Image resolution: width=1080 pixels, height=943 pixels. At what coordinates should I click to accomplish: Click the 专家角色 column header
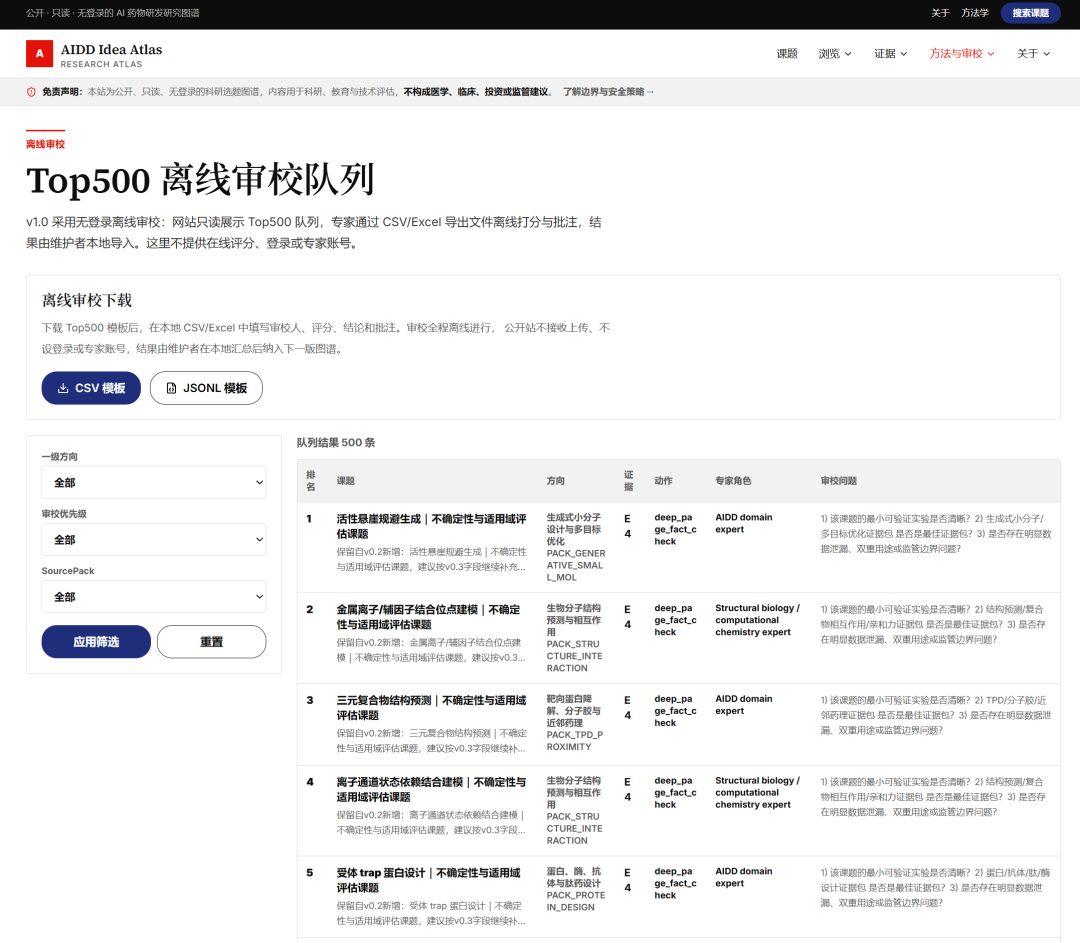(733, 481)
